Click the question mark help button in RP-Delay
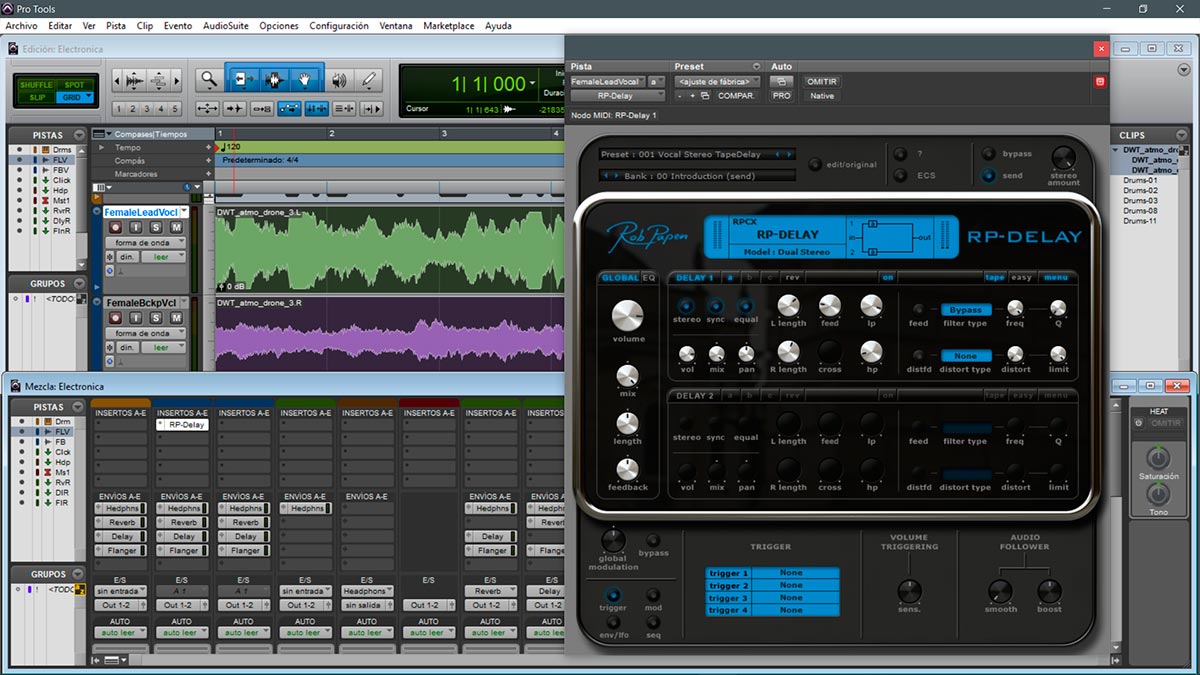Screen dimensions: 1200x675 900,154
